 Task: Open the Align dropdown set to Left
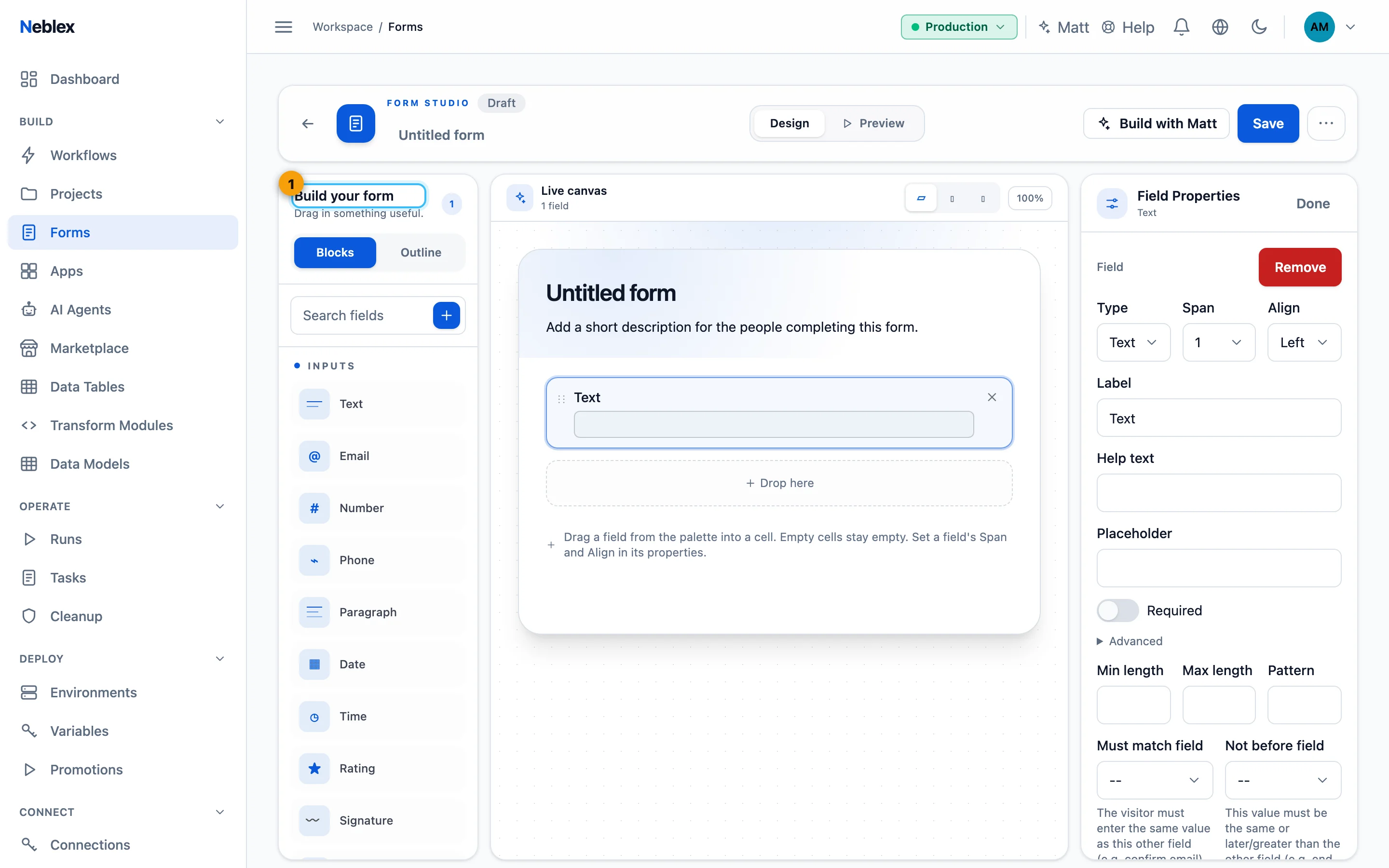pyautogui.click(x=1304, y=343)
